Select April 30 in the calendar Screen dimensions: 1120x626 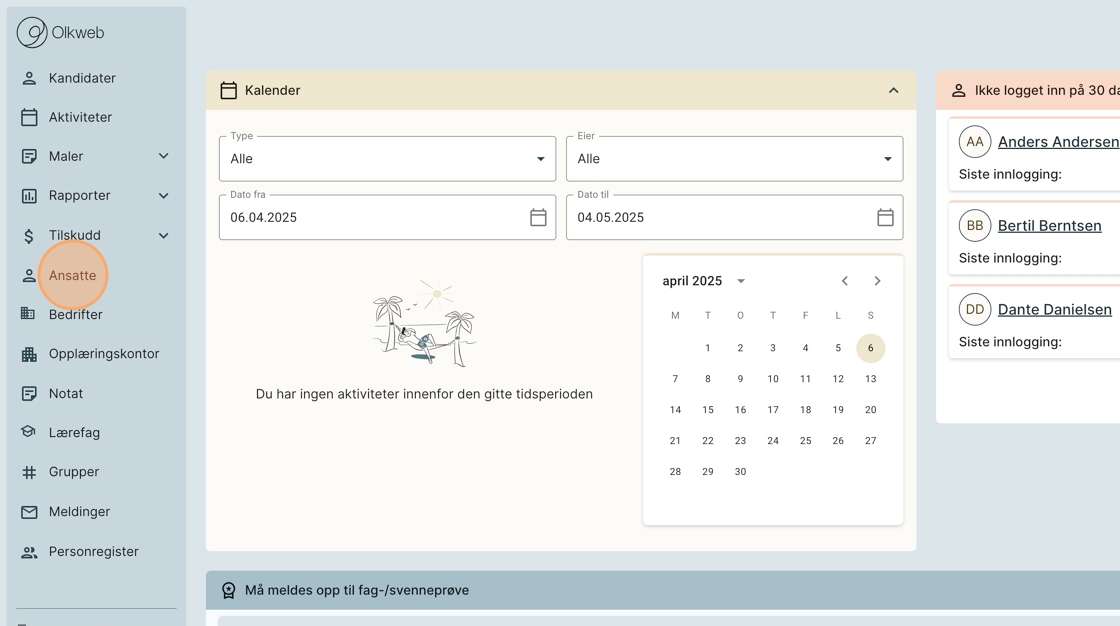point(740,472)
